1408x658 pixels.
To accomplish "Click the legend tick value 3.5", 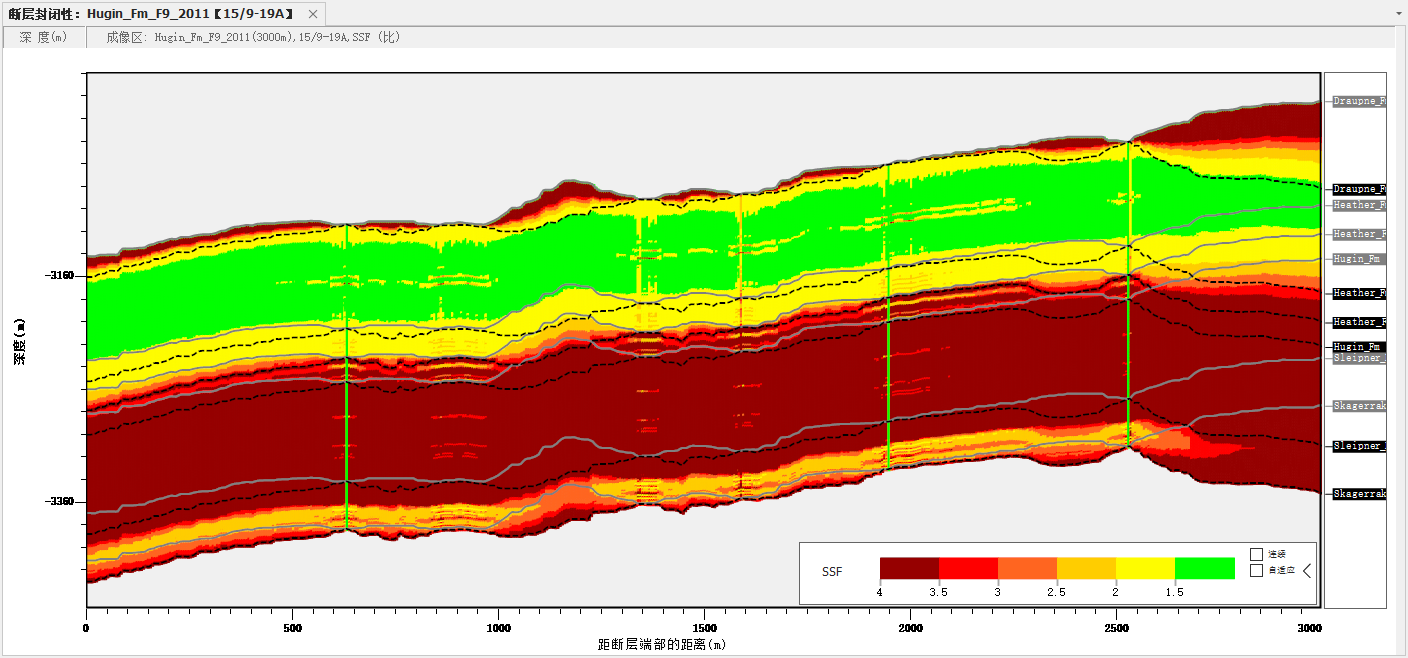I will (x=938, y=592).
